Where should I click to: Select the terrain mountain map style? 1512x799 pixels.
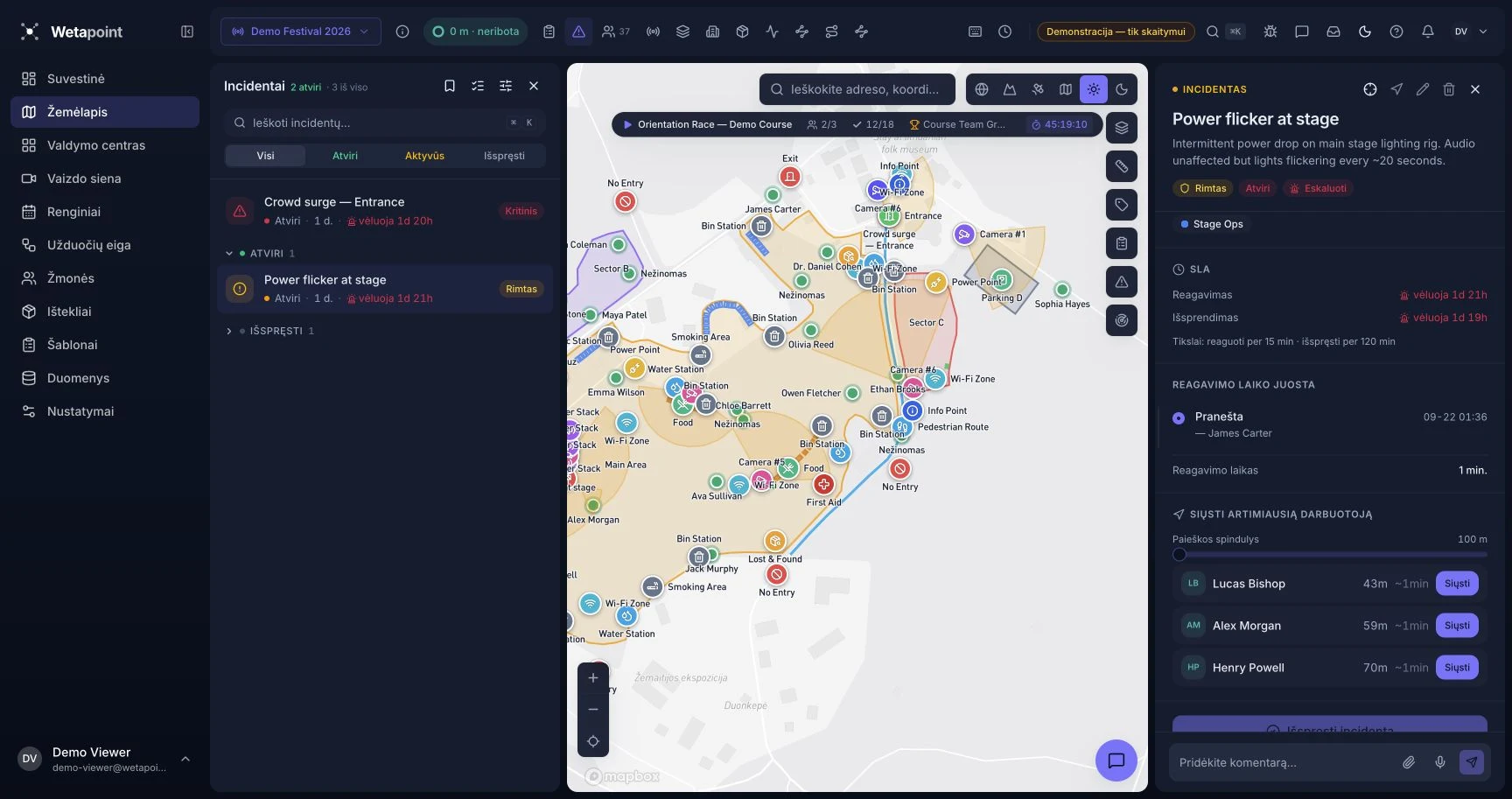pyautogui.click(x=1010, y=89)
